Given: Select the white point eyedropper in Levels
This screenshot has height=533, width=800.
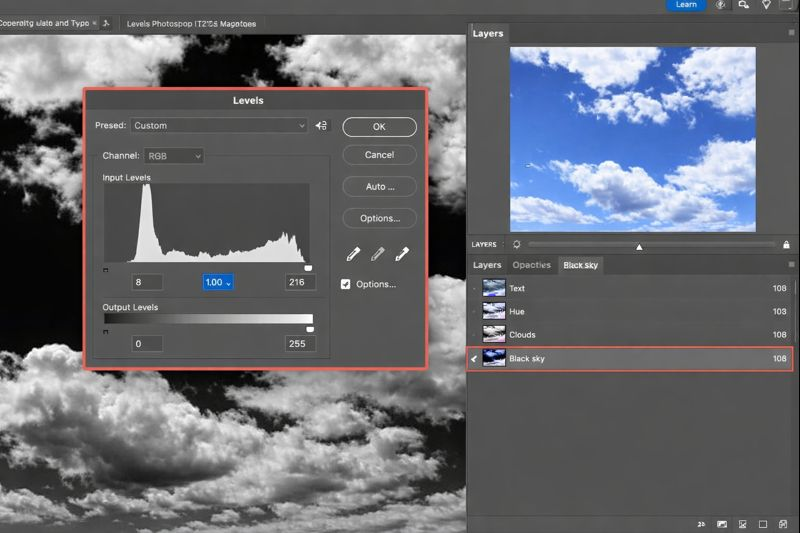Looking at the screenshot, I should click(402, 255).
